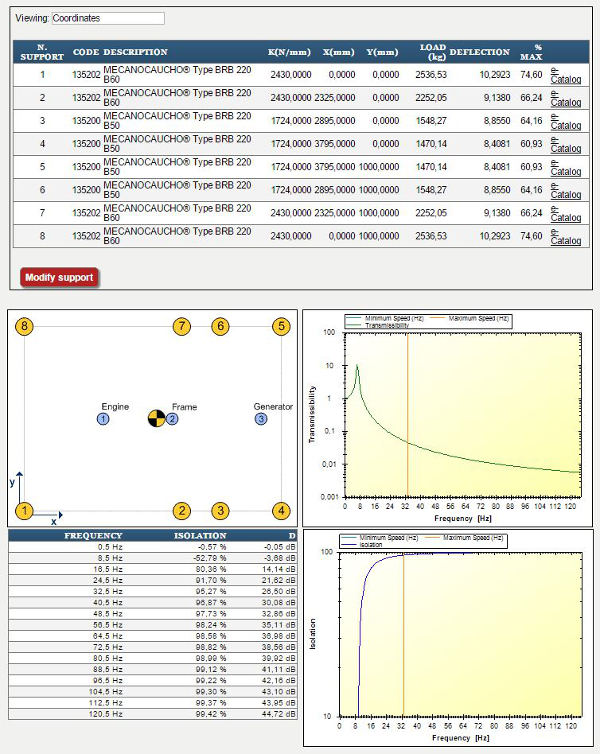Click deflection 9,1380 in support 2 row

pos(497,98)
